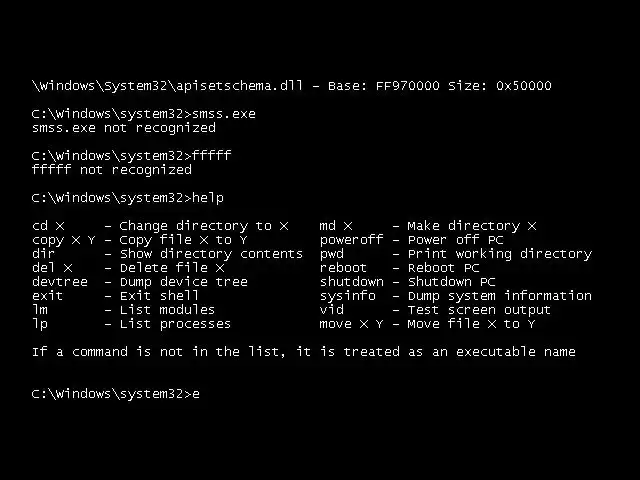640x480 pixels.
Task: Click the 'exit' command in the list
Action: [x=47, y=296]
